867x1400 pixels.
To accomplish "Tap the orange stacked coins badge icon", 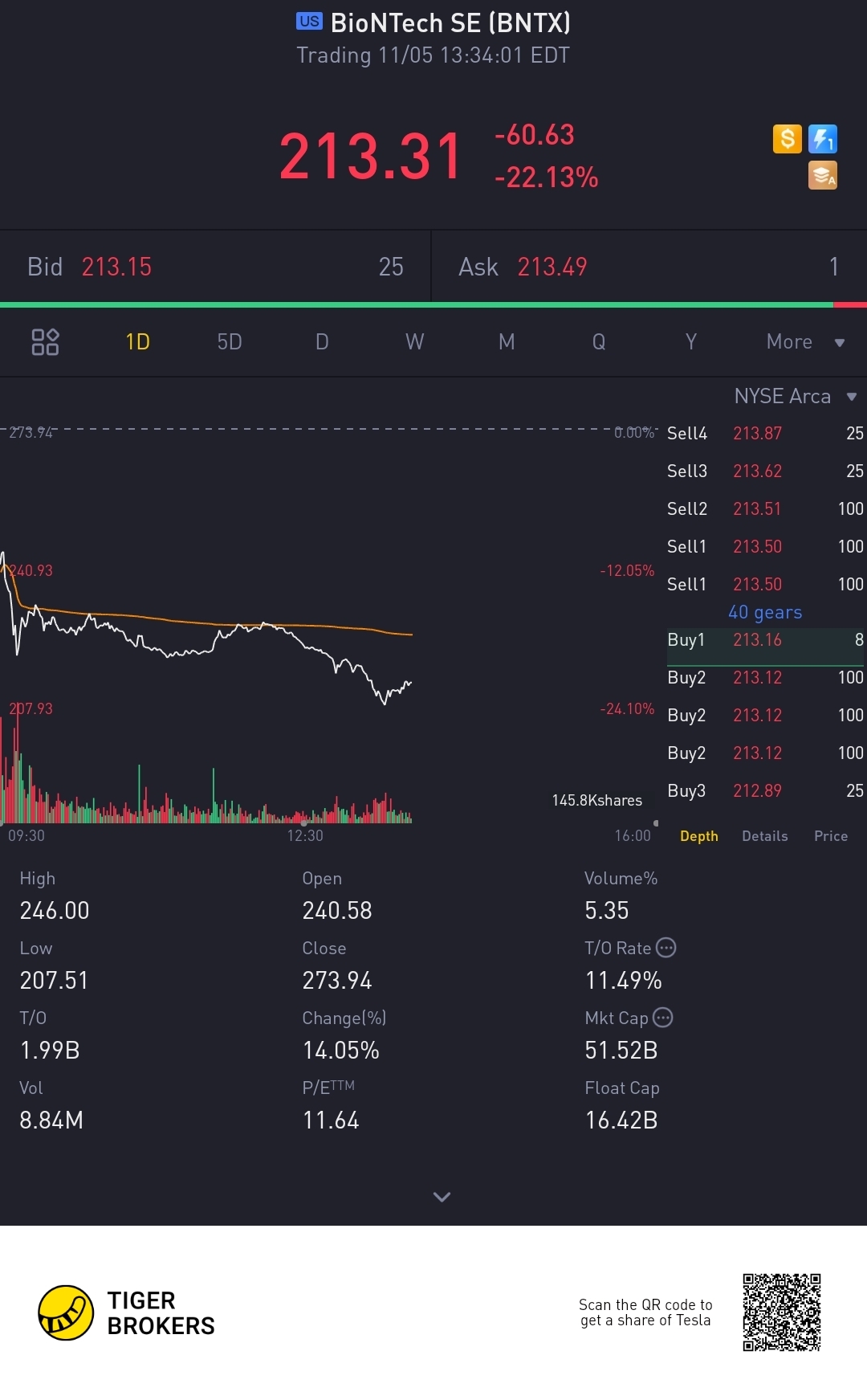I will pos(823,175).
